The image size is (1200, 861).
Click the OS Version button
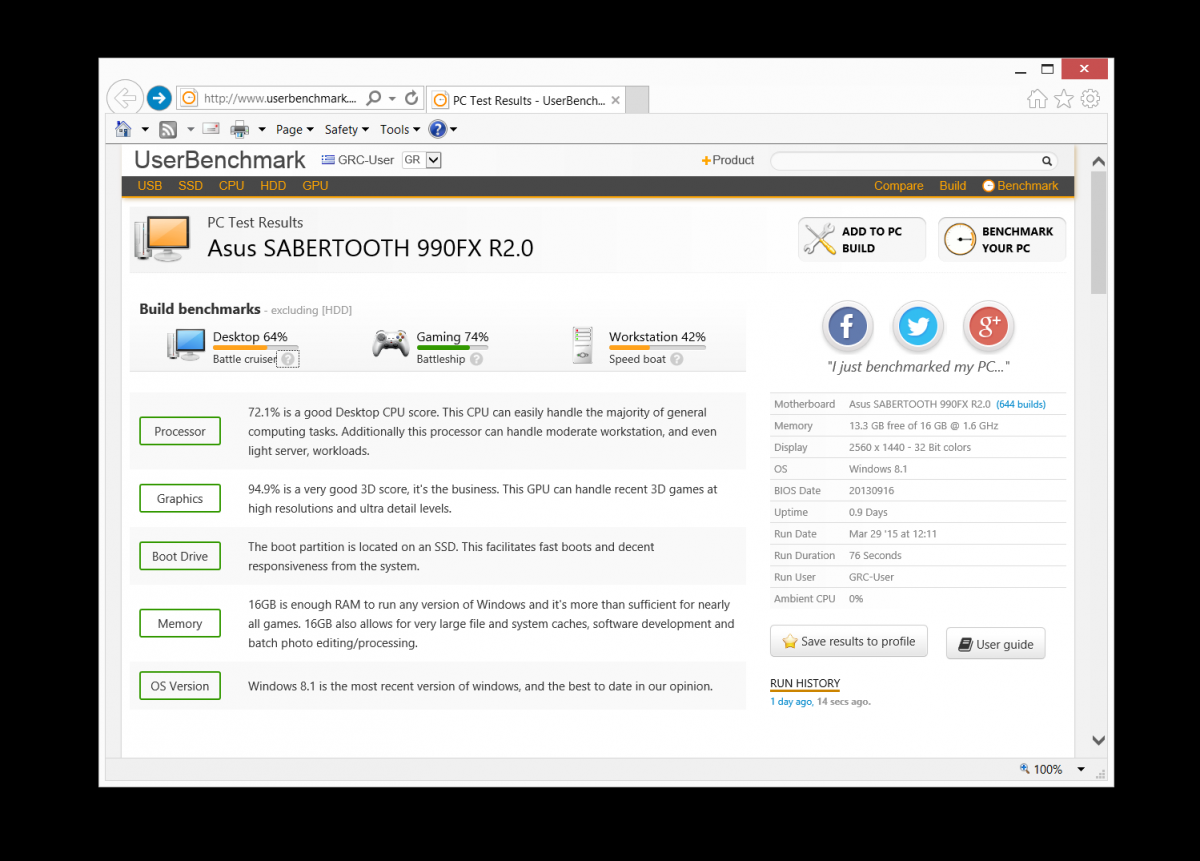point(180,686)
